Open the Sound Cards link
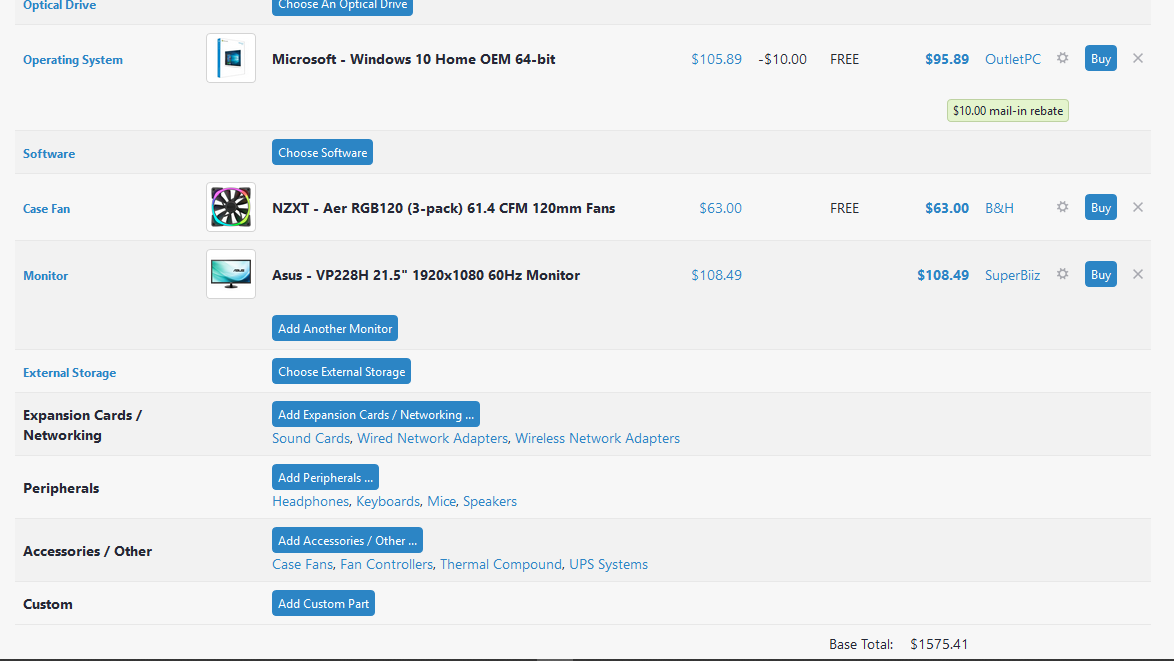 [x=311, y=438]
